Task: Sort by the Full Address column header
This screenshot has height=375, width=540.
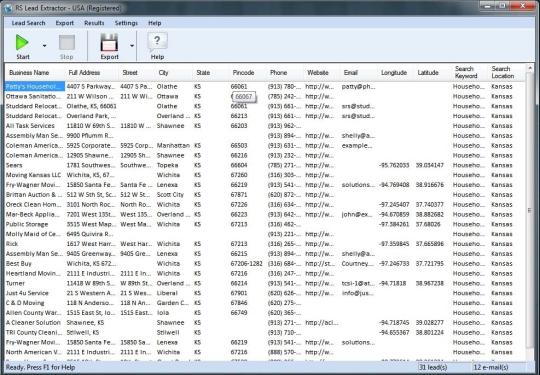Action: coord(92,73)
